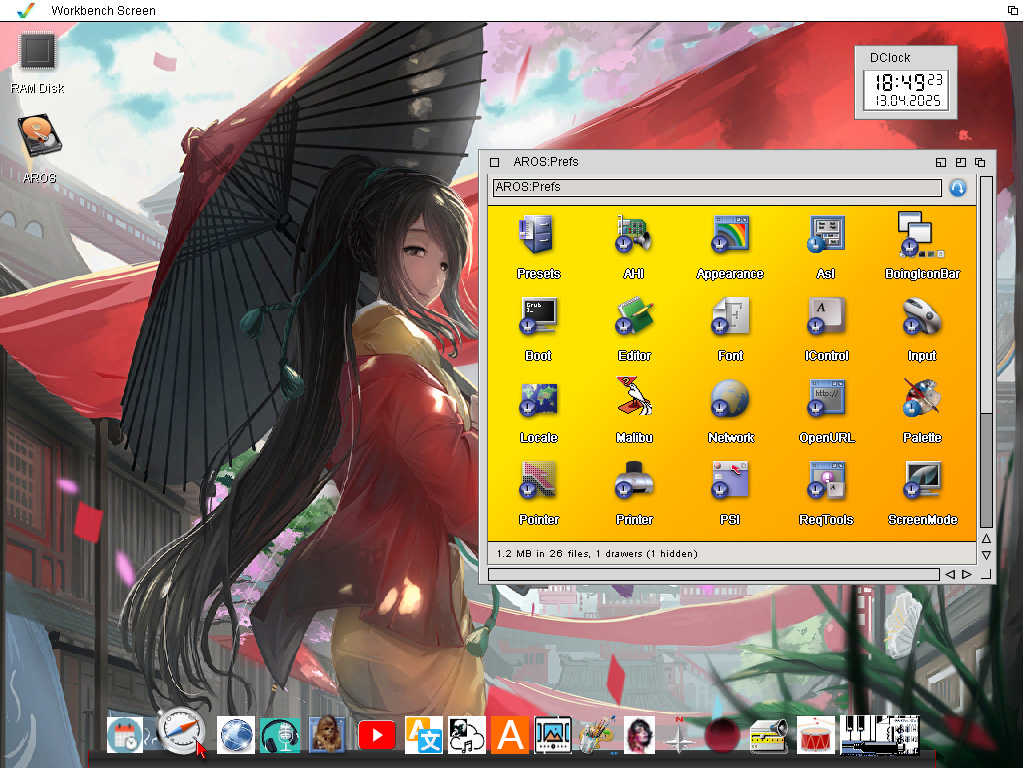Open the north star compass in the dock
This screenshot has height=768, width=1023.
tap(679, 735)
